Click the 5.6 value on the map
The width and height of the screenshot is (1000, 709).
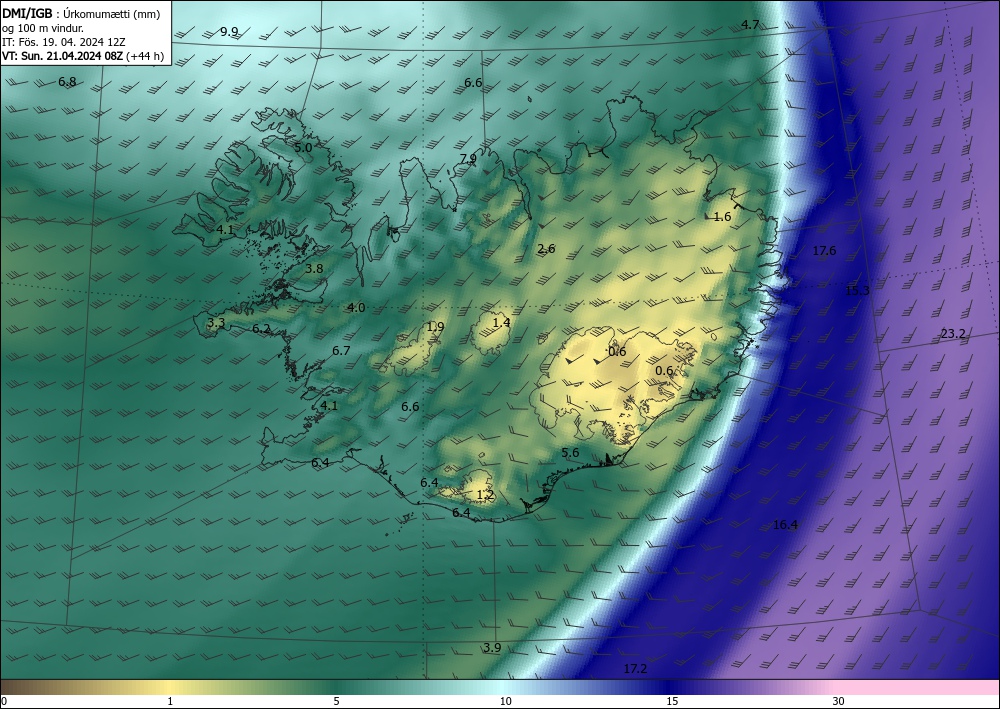click(570, 453)
